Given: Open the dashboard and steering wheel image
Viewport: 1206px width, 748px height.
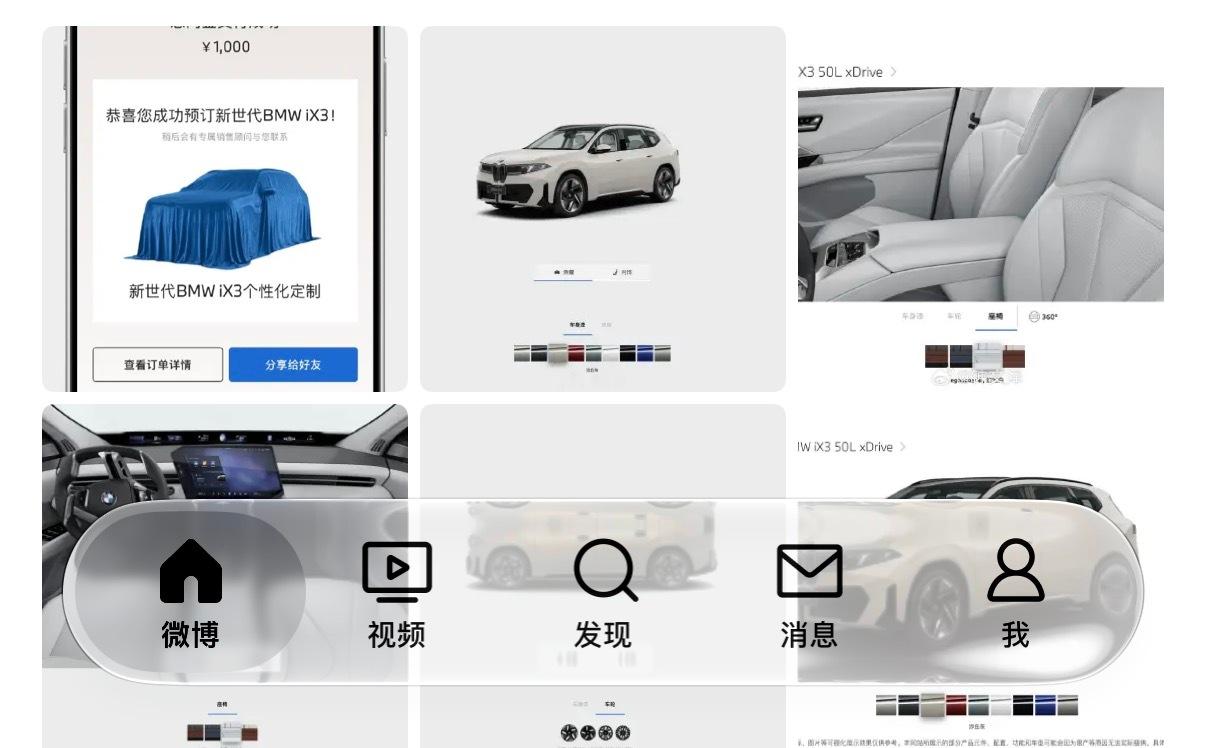Looking at the screenshot, I should point(225,576).
